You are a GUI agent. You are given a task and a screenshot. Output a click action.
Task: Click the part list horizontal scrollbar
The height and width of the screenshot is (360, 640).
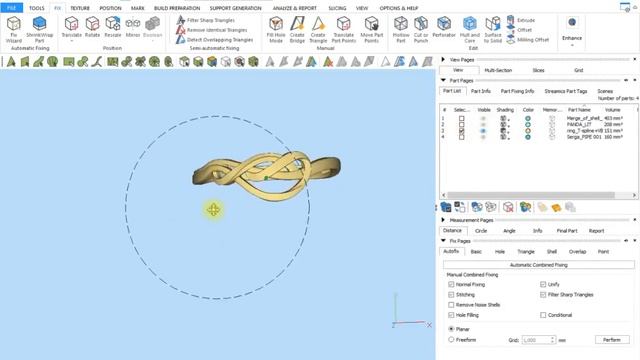531,195
